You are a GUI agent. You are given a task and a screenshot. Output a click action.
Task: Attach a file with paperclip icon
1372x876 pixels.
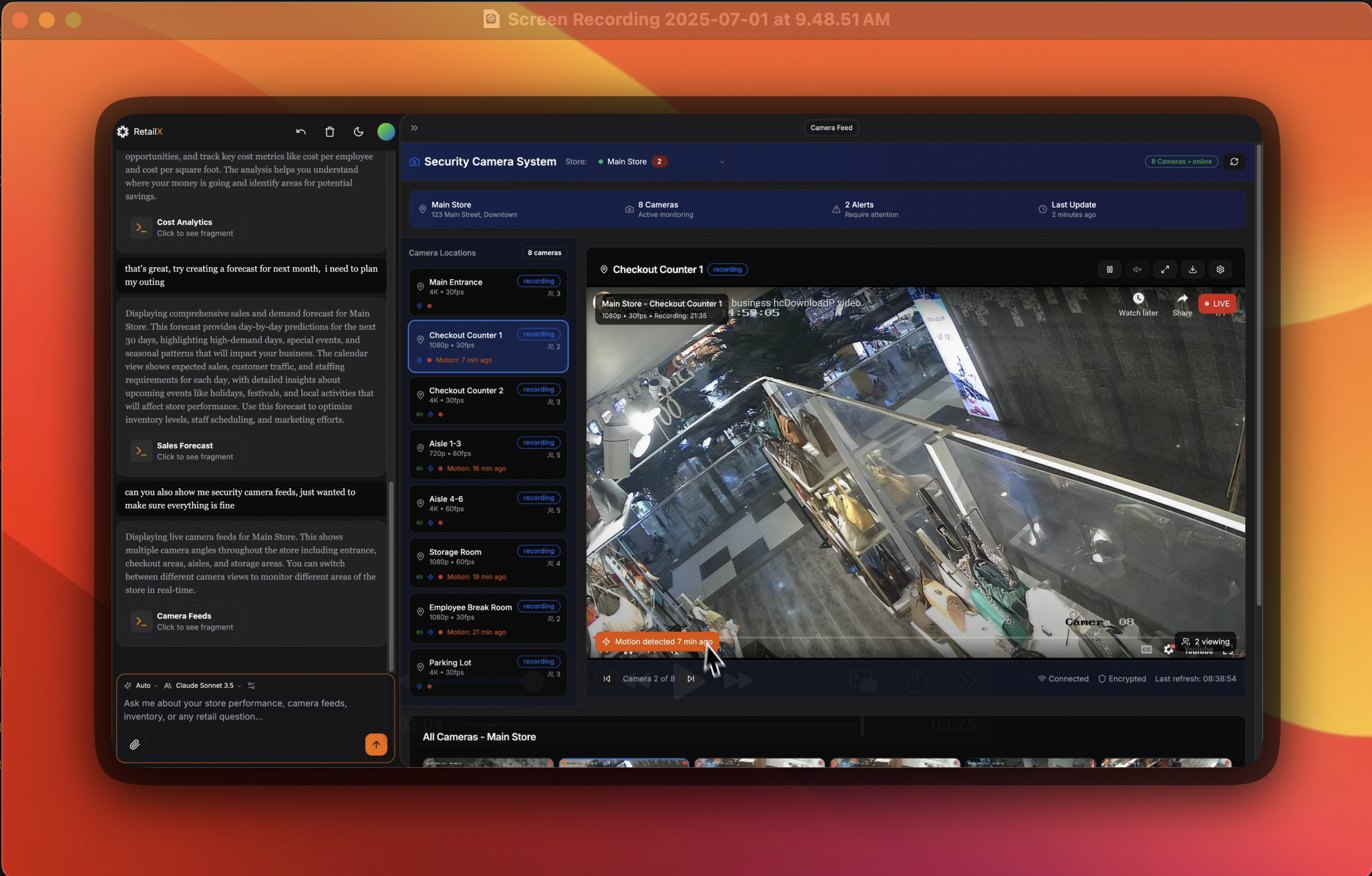135,744
